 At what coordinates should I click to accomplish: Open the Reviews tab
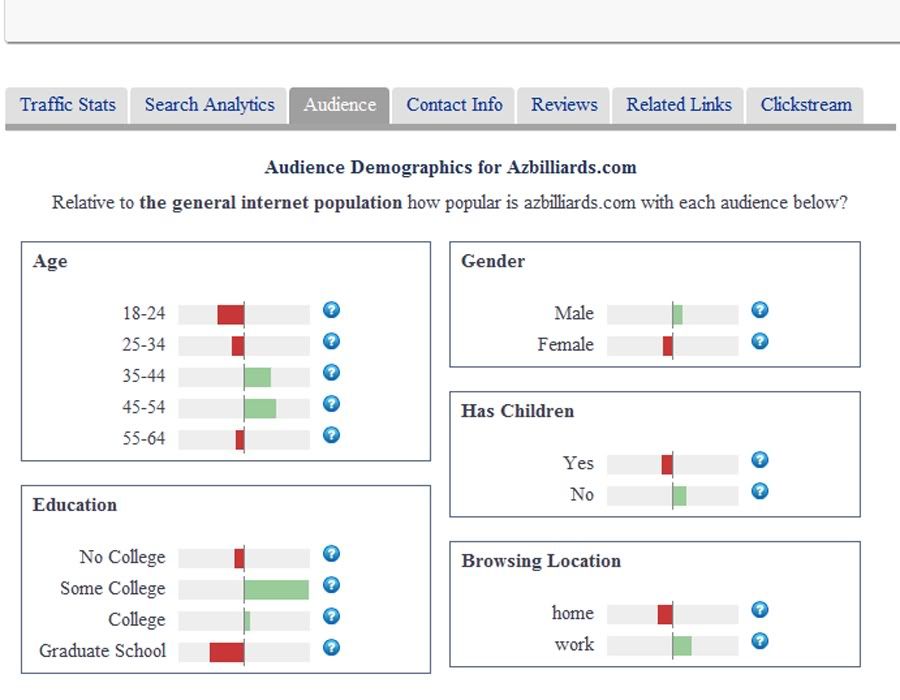tap(564, 106)
